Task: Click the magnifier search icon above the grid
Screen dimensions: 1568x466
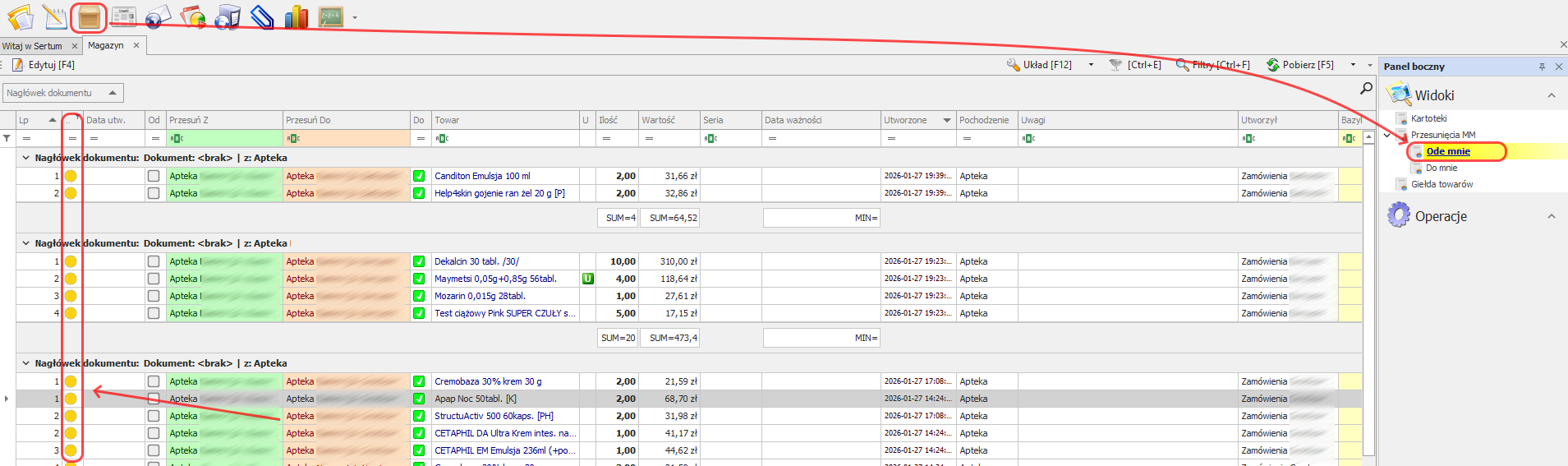Action: tap(1366, 88)
